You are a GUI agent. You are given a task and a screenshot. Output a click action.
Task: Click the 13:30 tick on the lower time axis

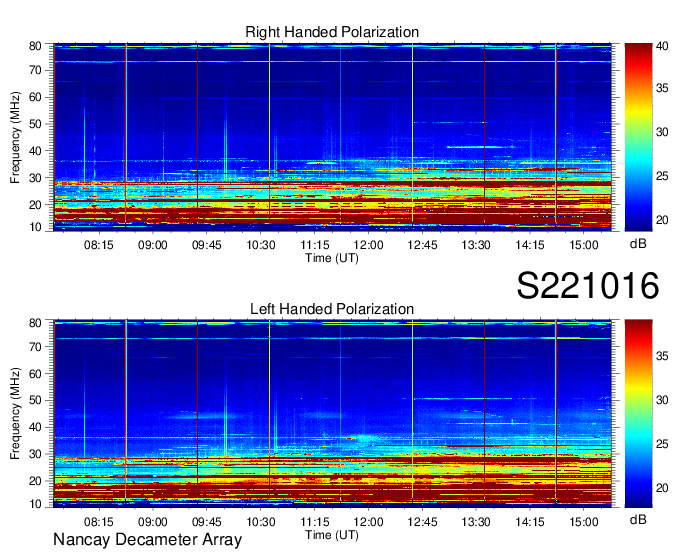pos(476,522)
